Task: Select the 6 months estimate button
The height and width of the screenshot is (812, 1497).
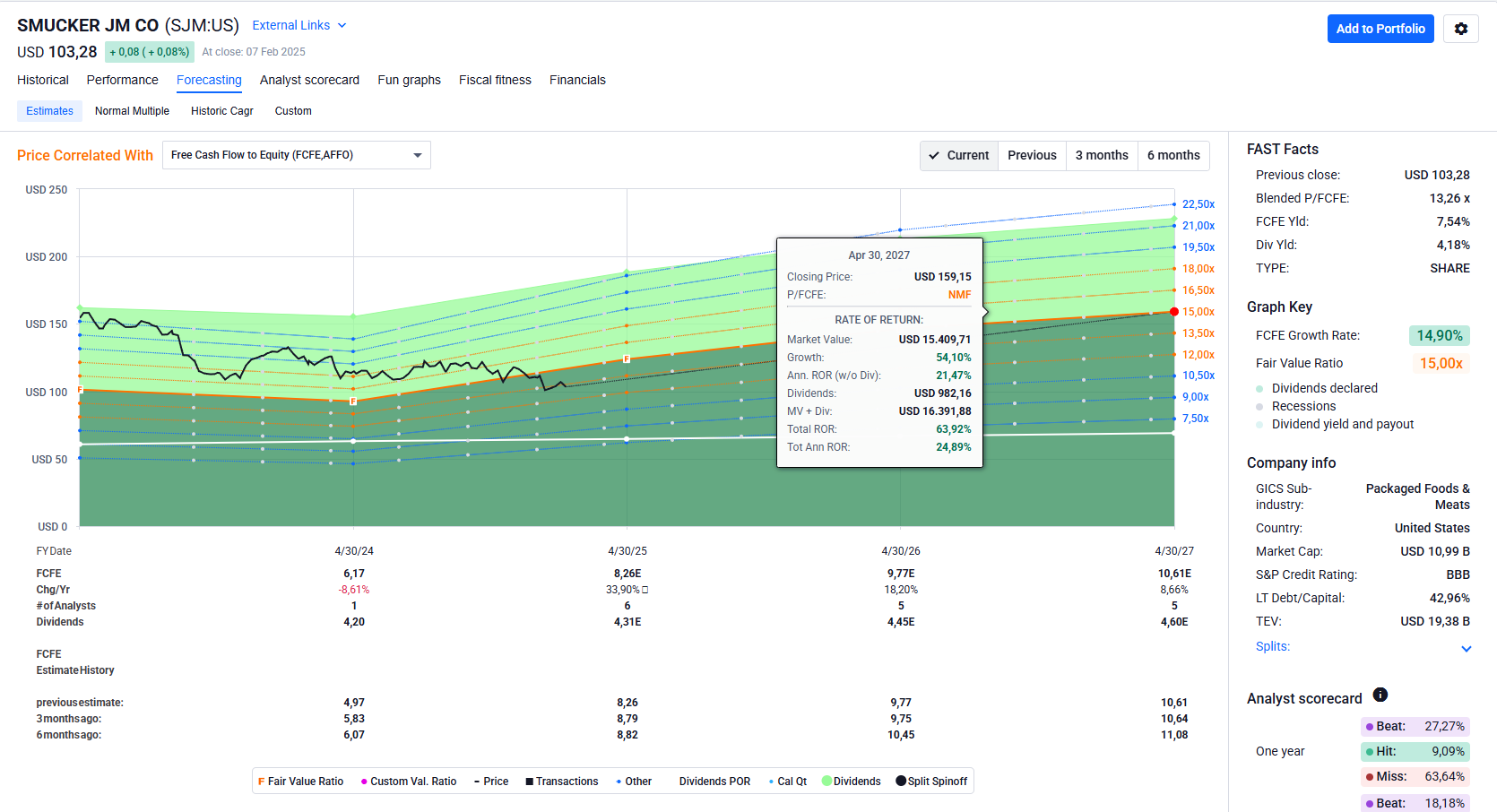Action: [x=1173, y=155]
